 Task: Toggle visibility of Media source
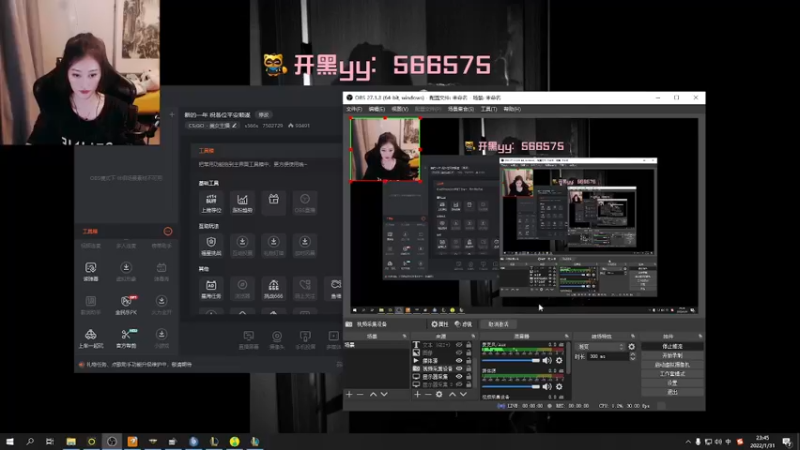(459, 361)
